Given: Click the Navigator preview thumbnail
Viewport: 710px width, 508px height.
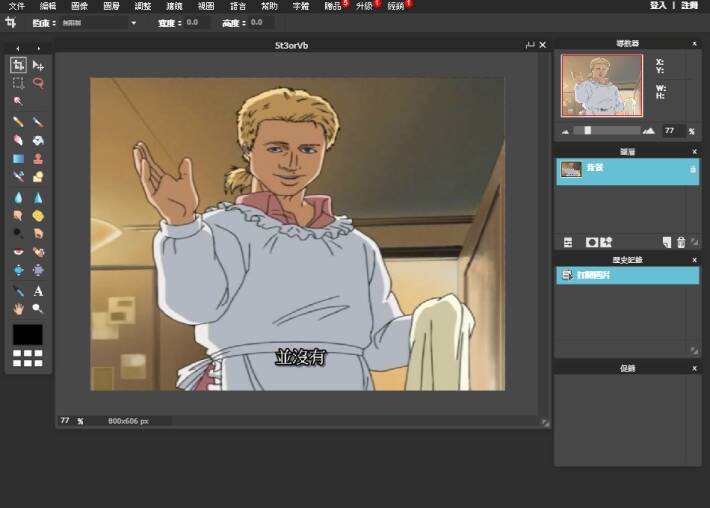Looking at the screenshot, I should pos(602,86).
